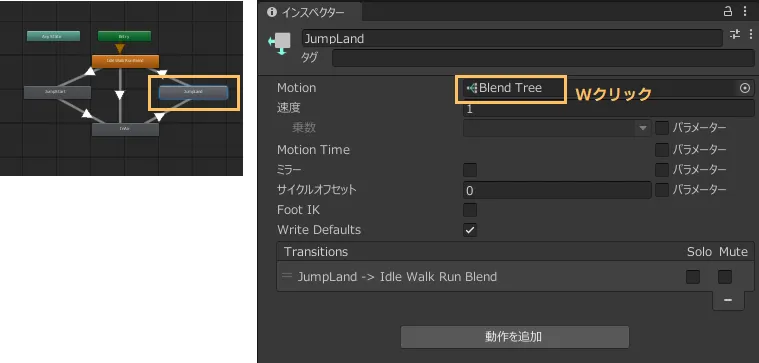Click the Write Defaults label
The height and width of the screenshot is (363, 759).
[x=319, y=230]
